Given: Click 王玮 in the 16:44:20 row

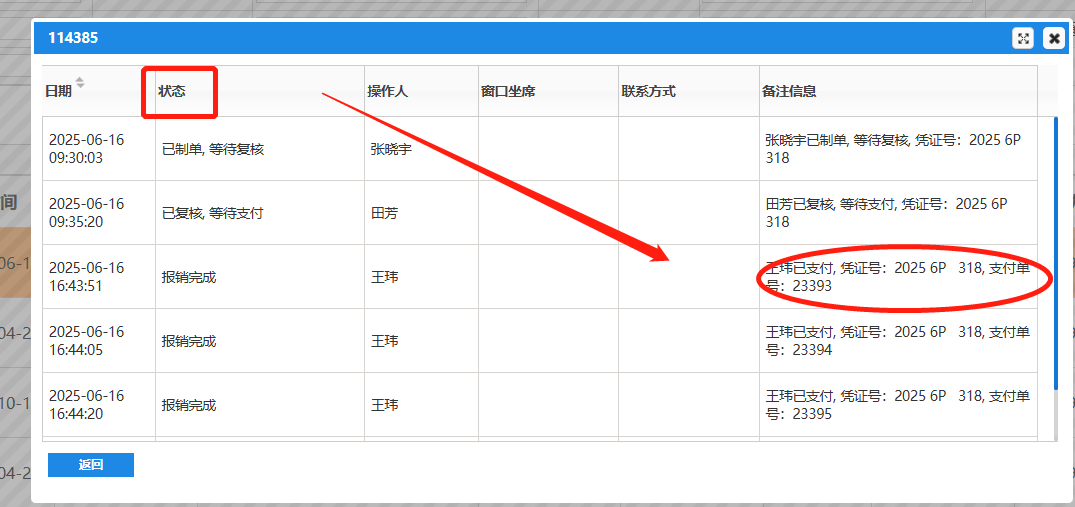Looking at the screenshot, I should point(384,406).
